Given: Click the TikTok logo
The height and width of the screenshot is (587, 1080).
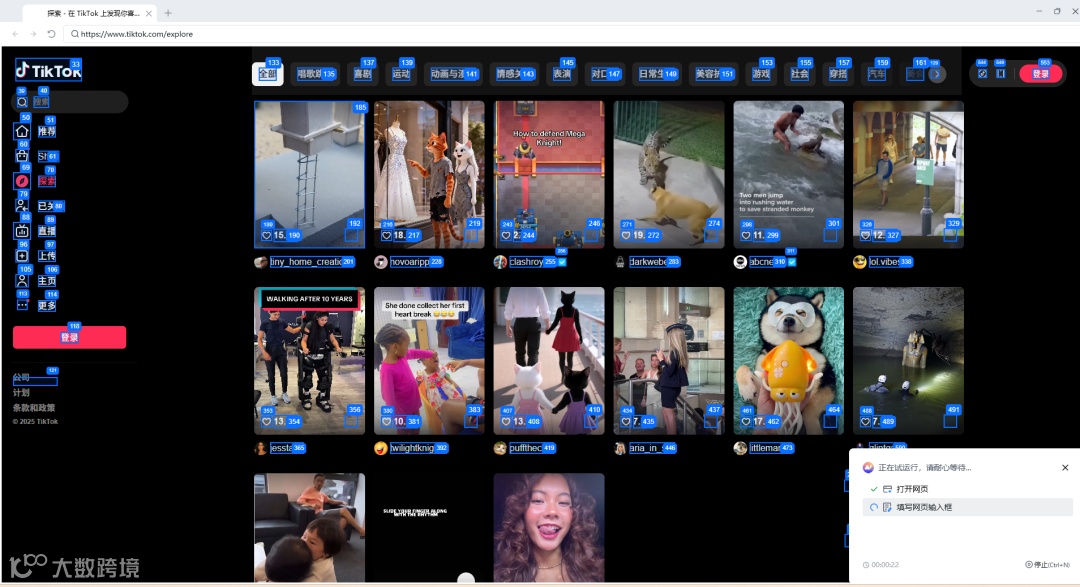Looking at the screenshot, I should pyautogui.click(x=48, y=70).
